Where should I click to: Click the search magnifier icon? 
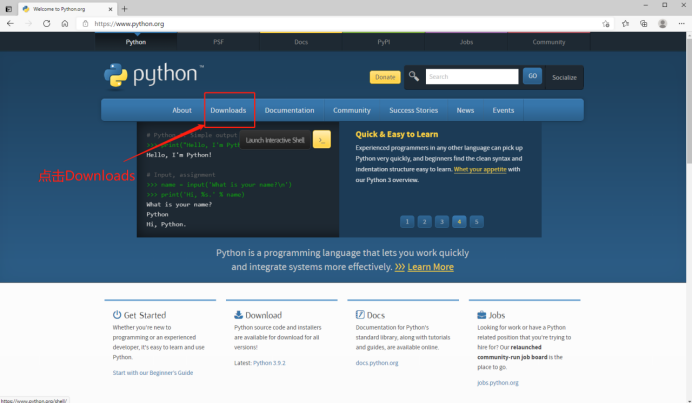414,76
